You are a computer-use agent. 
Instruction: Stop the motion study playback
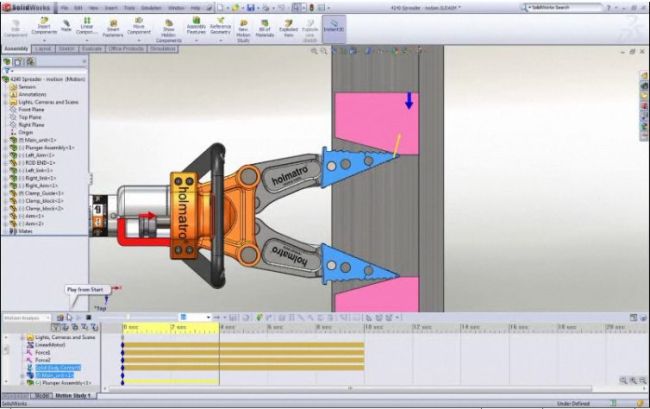pos(88,317)
